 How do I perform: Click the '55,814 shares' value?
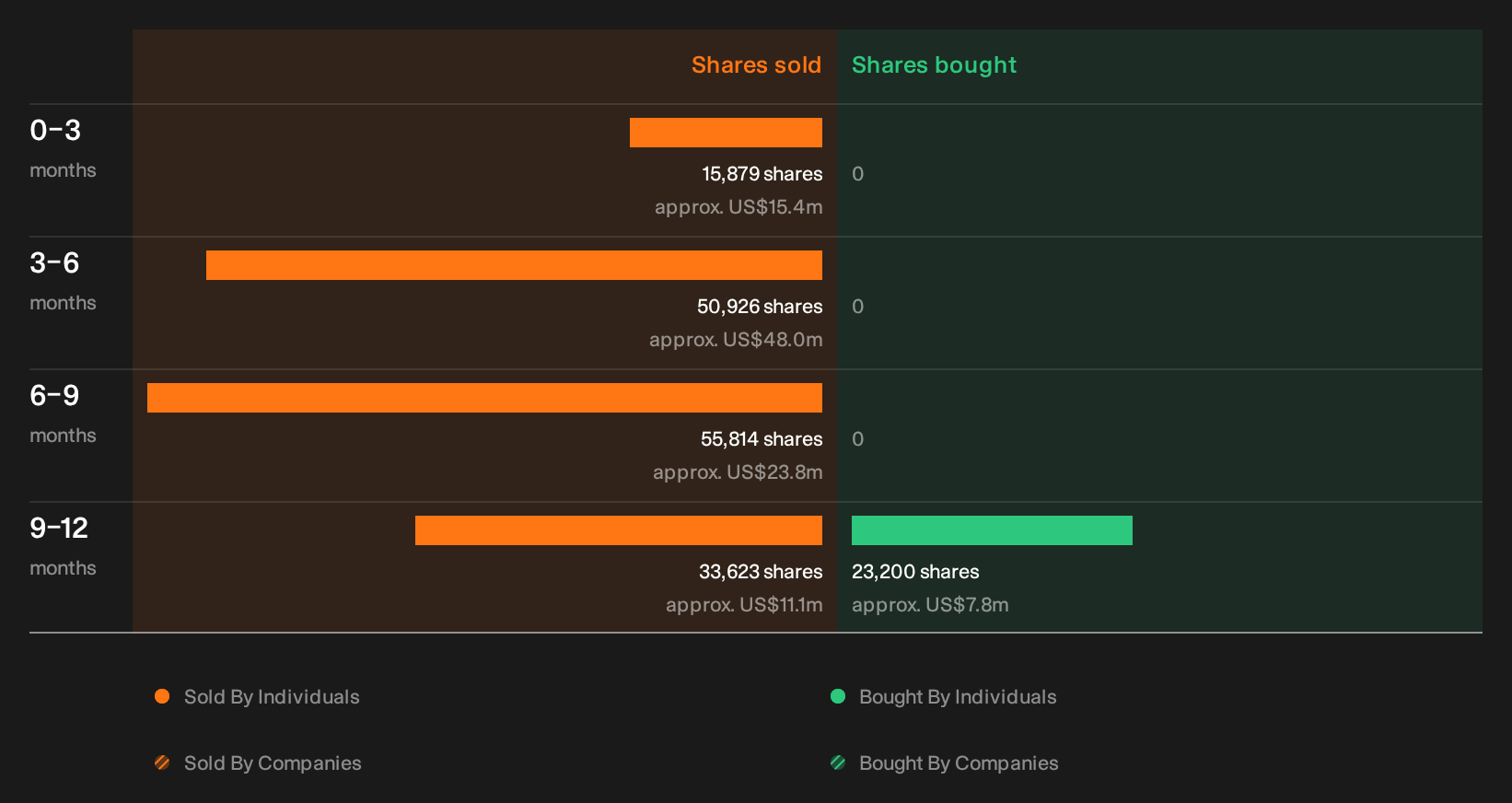762,439
